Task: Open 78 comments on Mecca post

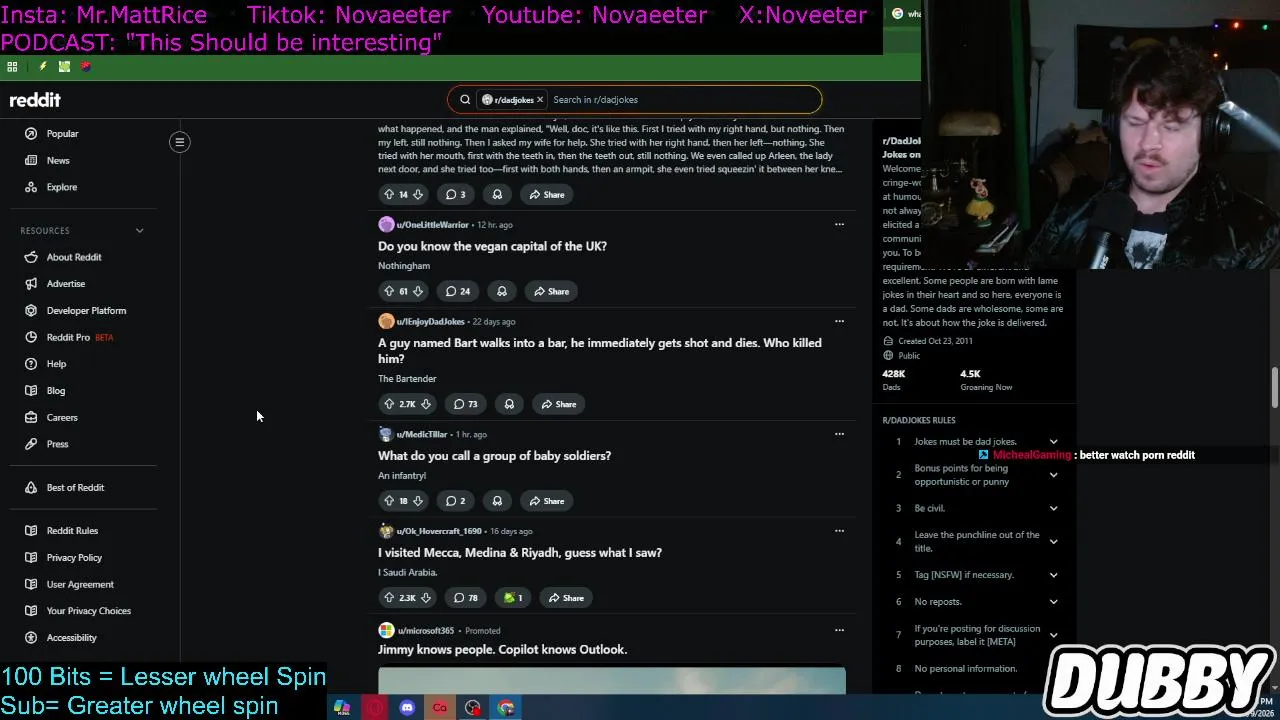Action: tap(466, 598)
